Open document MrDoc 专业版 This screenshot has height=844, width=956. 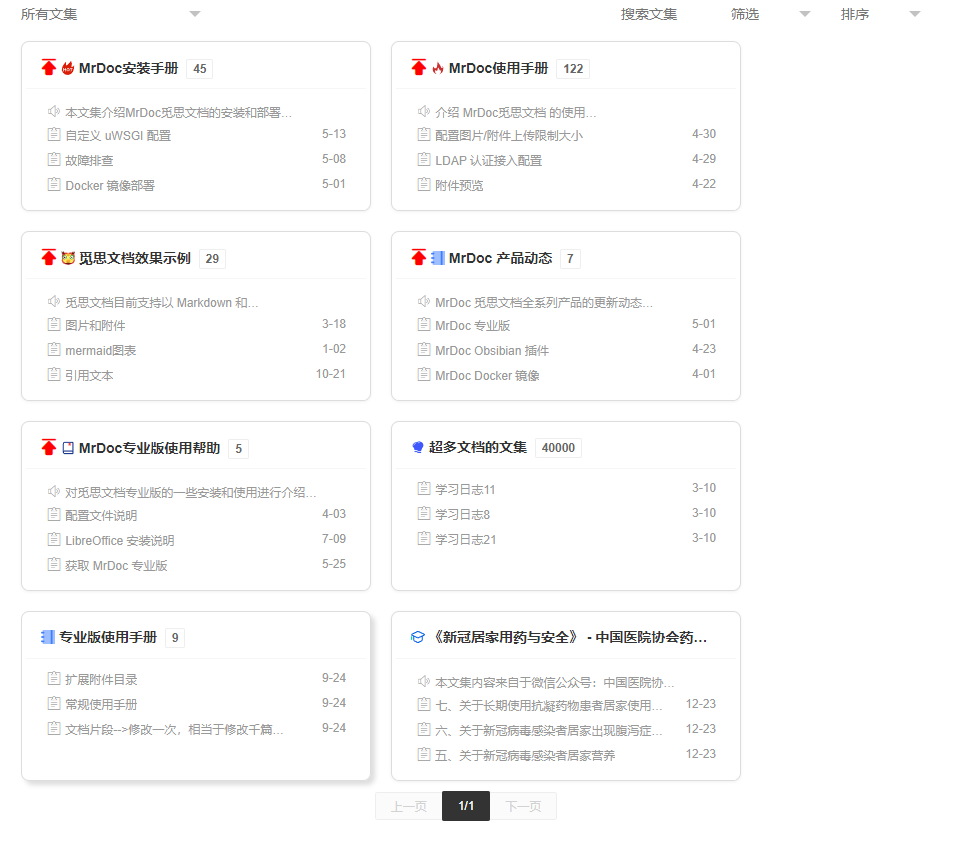473,326
